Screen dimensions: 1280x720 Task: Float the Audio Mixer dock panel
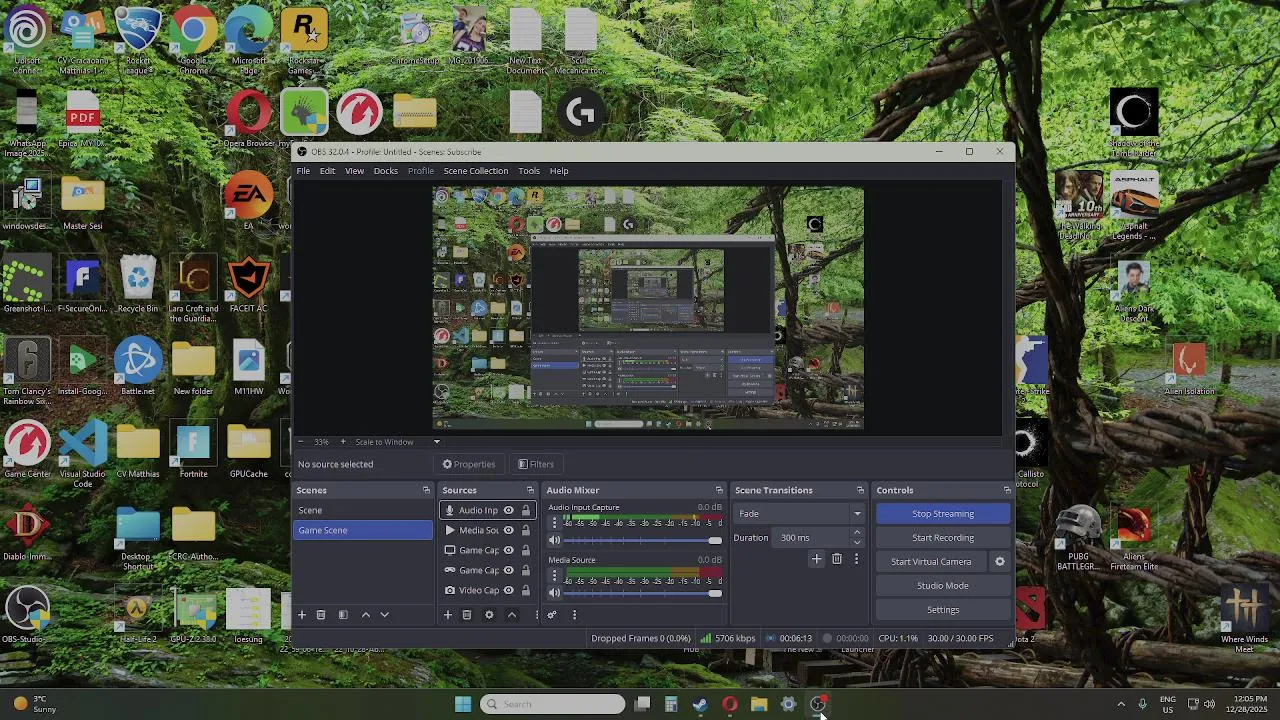718,490
